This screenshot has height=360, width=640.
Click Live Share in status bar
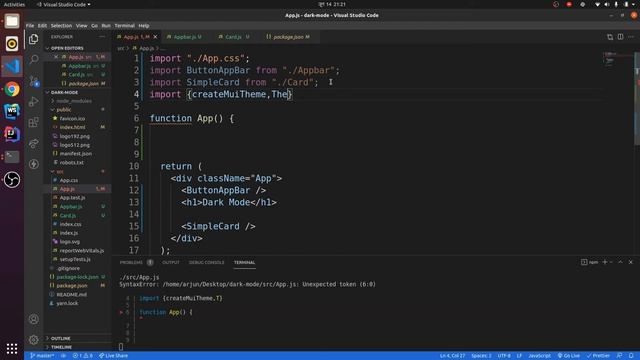113,356
